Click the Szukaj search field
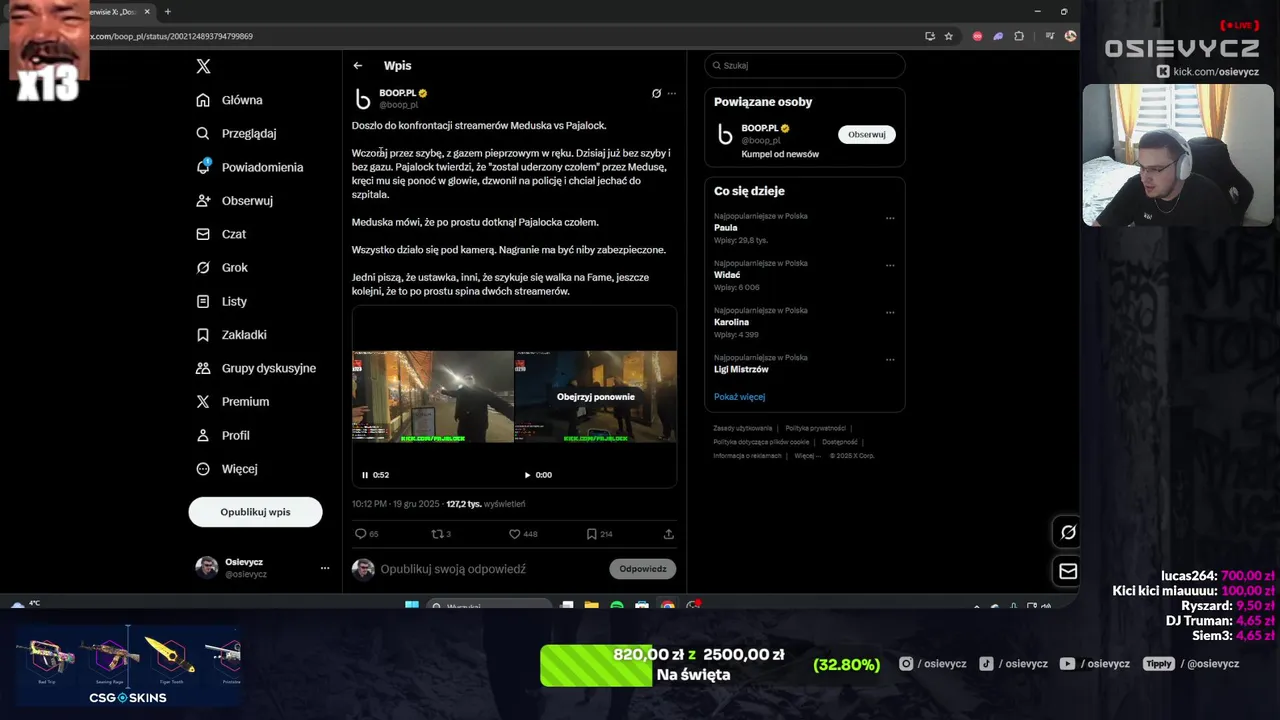Image resolution: width=1280 pixels, height=720 pixels. coord(804,66)
